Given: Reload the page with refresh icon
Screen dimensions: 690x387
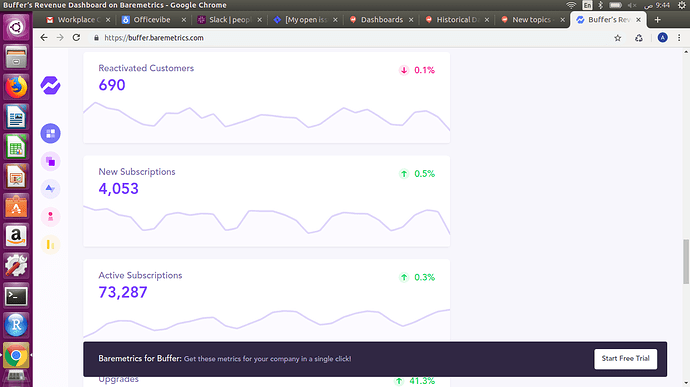Looking at the screenshot, I should click(77, 38).
